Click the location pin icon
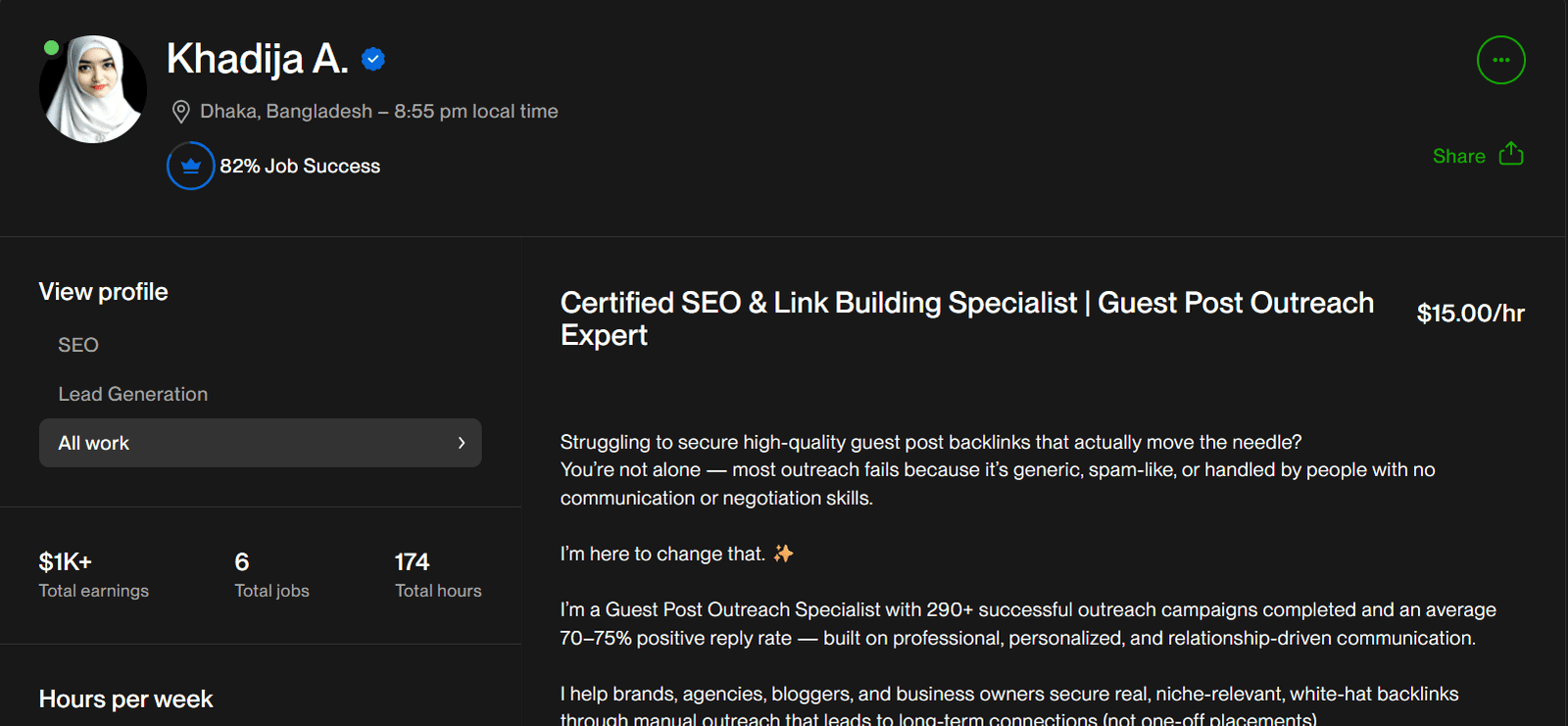Image resolution: width=1568 pixels, height=726 pixels. pyautogui.click(x=180, y=112)
